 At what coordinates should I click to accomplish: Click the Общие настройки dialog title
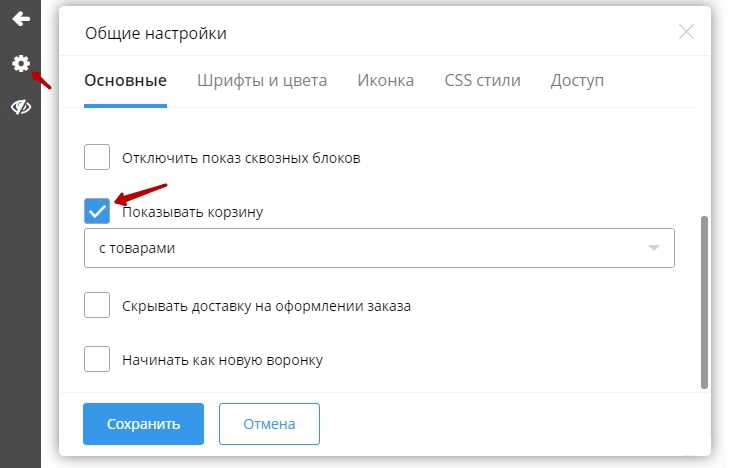(156, 34)
